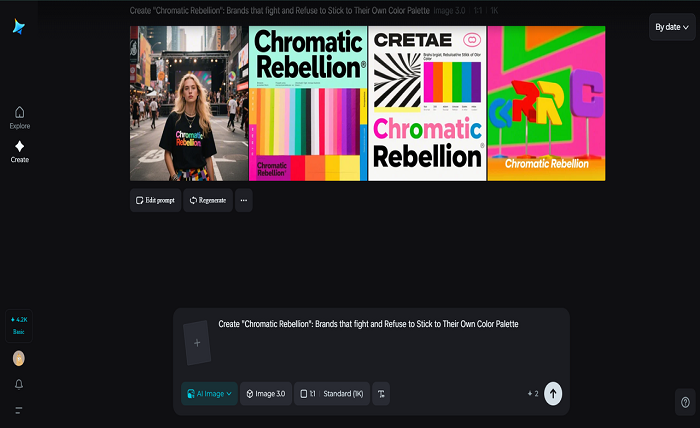Screen dimensions: 700x428
Task: Open the help question mark icon
Action: [684, 402]
